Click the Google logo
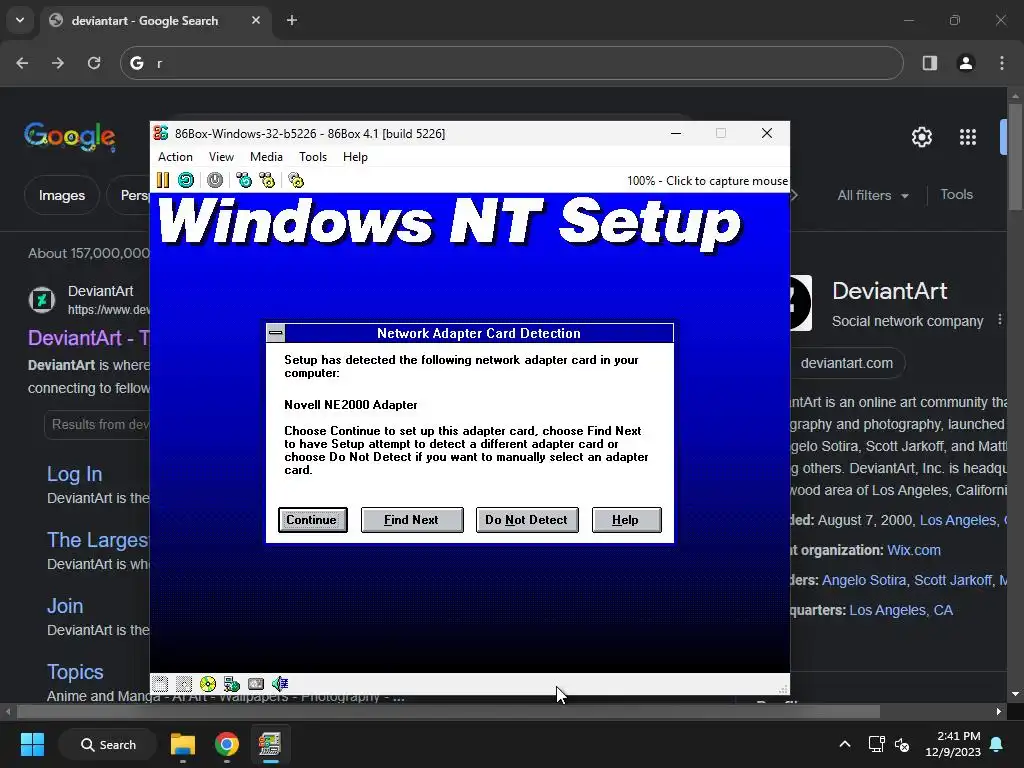 tap(70, 136)
